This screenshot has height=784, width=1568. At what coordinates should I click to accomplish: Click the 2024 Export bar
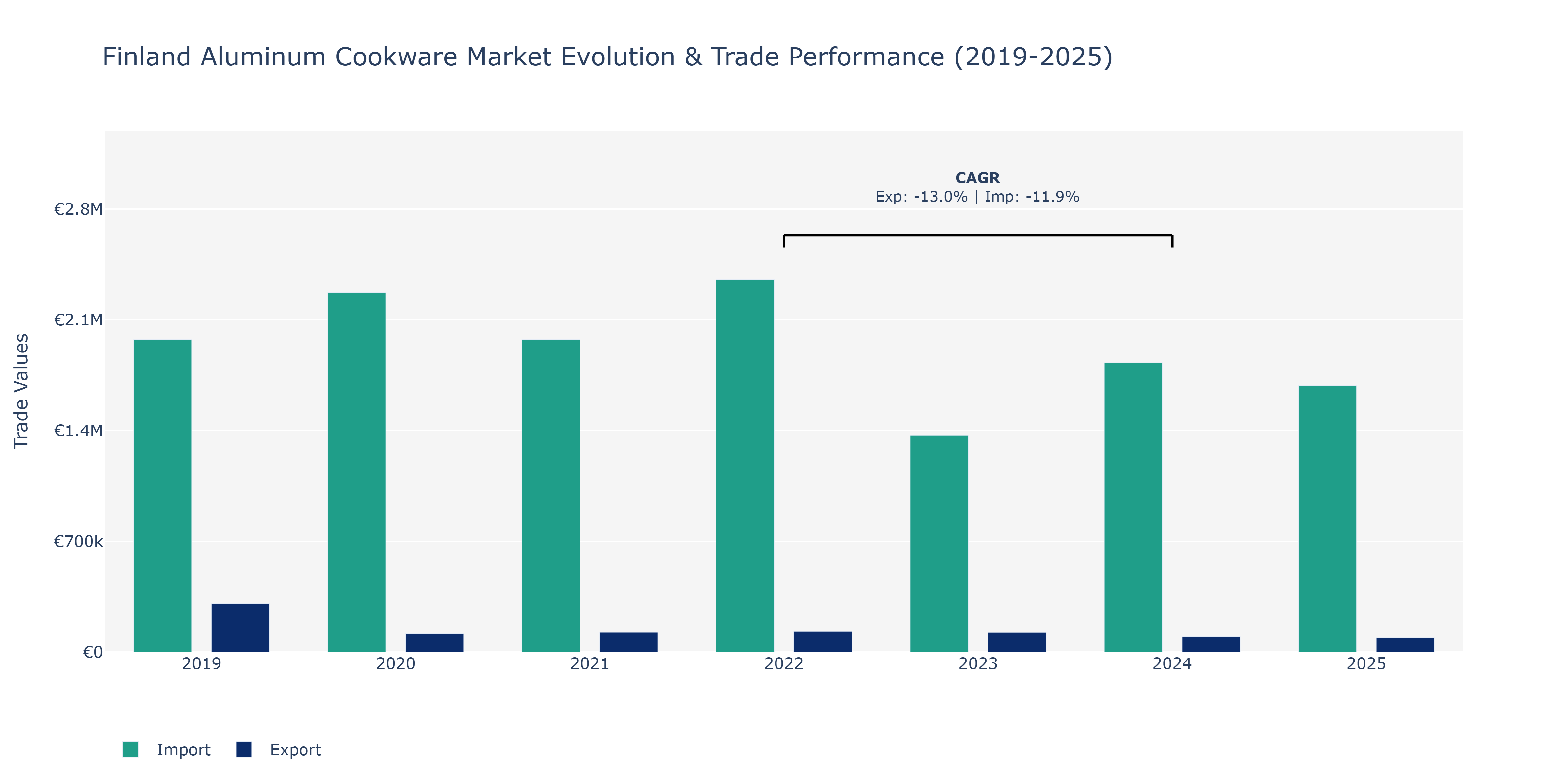(x=1211, y=644)
